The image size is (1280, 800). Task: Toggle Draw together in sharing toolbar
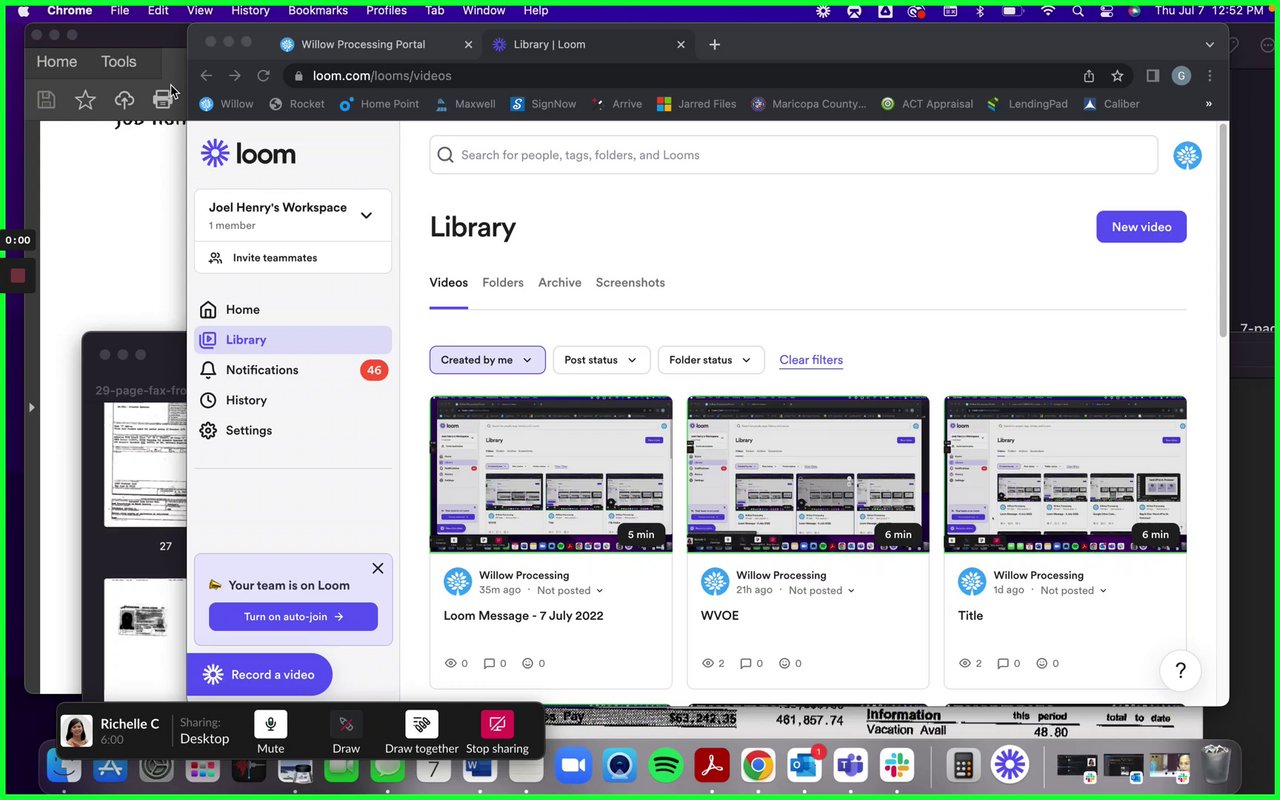click(422, 732)
